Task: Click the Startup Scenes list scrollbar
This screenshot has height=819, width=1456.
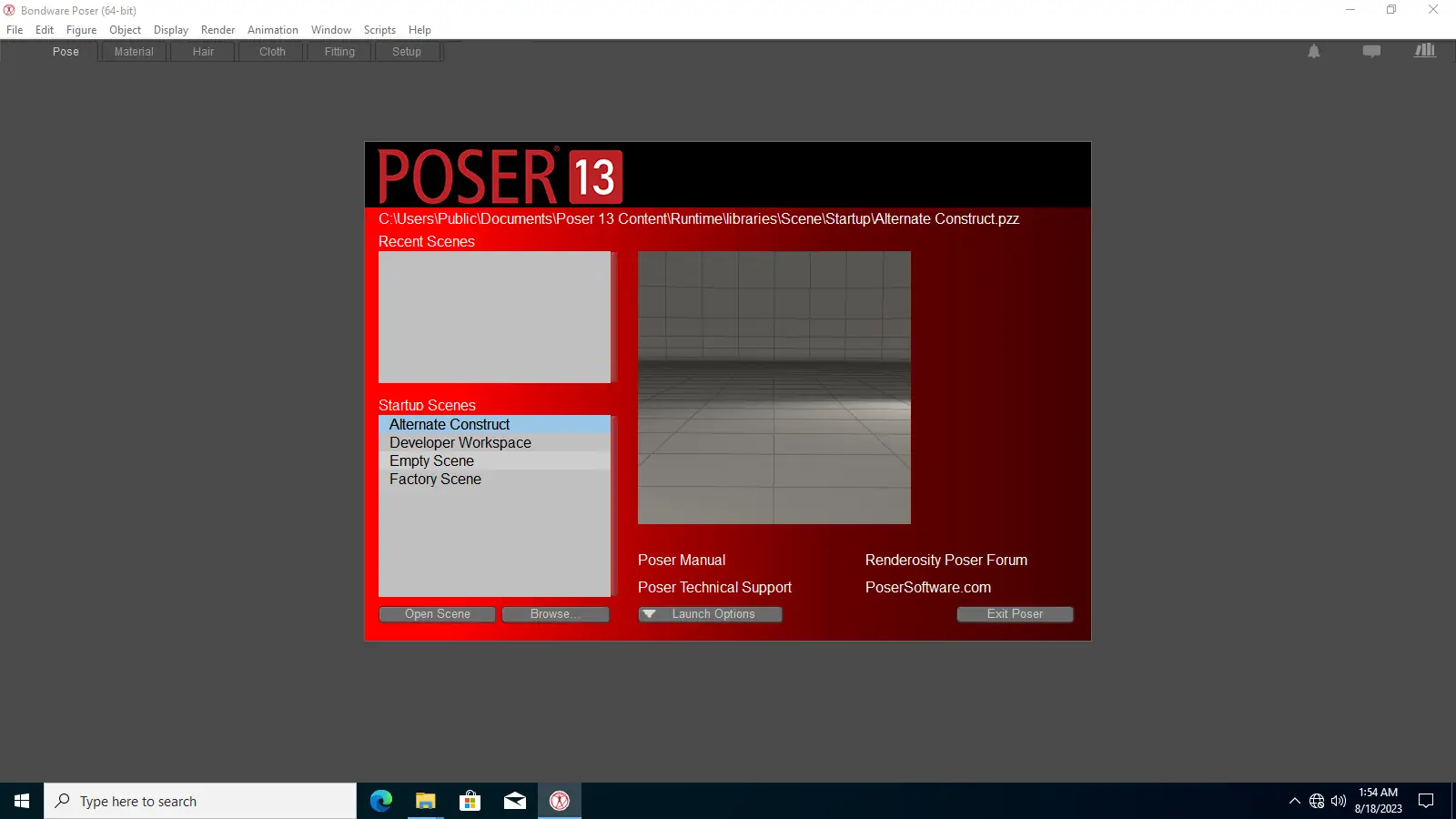Action: pos(614,506)
